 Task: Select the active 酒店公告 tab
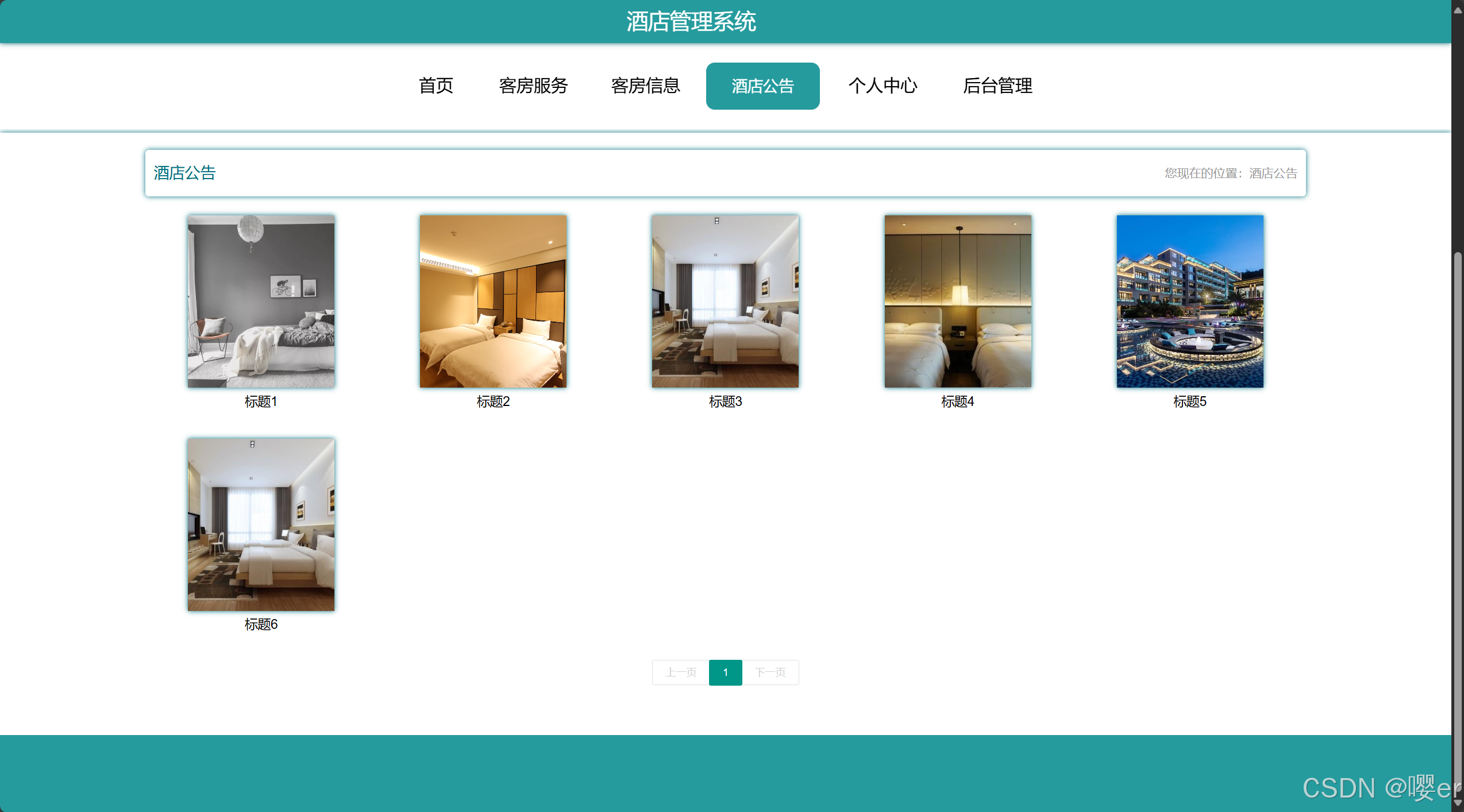click(762, 86)
